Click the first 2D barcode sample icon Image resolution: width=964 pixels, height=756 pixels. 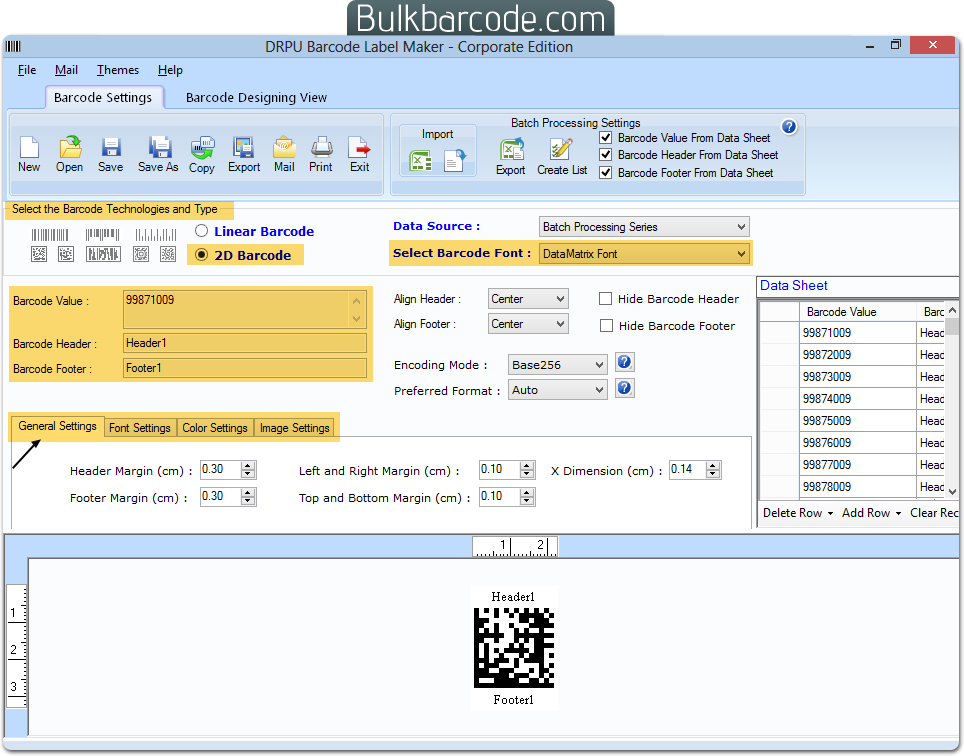39,253
